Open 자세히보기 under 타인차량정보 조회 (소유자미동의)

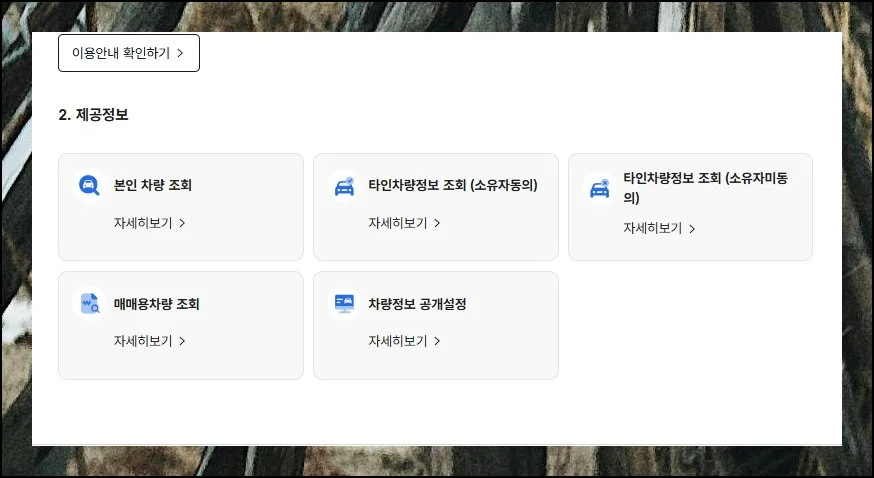(653, 228)
